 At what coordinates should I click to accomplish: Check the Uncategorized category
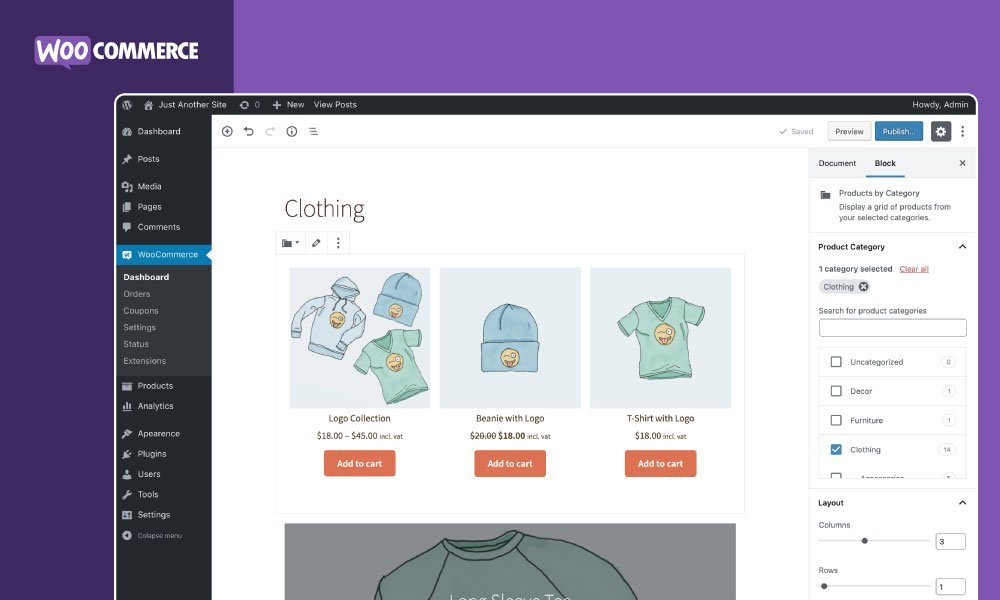click(835, 362)
